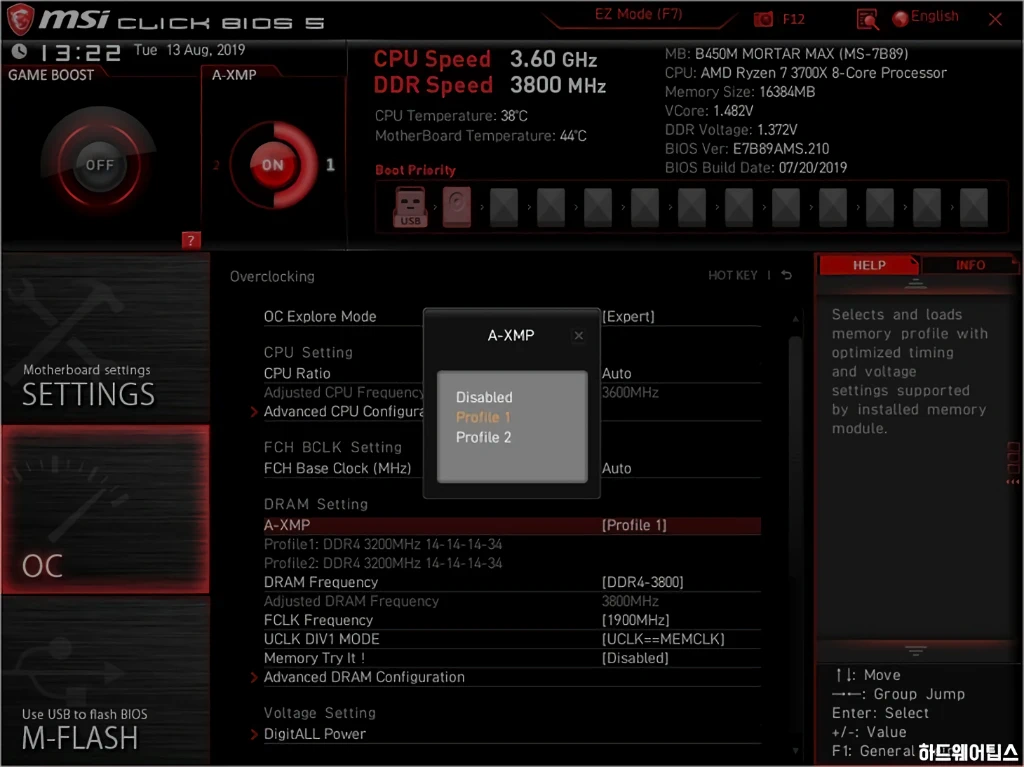The image size is (1024, 767).
Task: Click the help panel bottom collapse handle
Action: [x=916, y=651]
